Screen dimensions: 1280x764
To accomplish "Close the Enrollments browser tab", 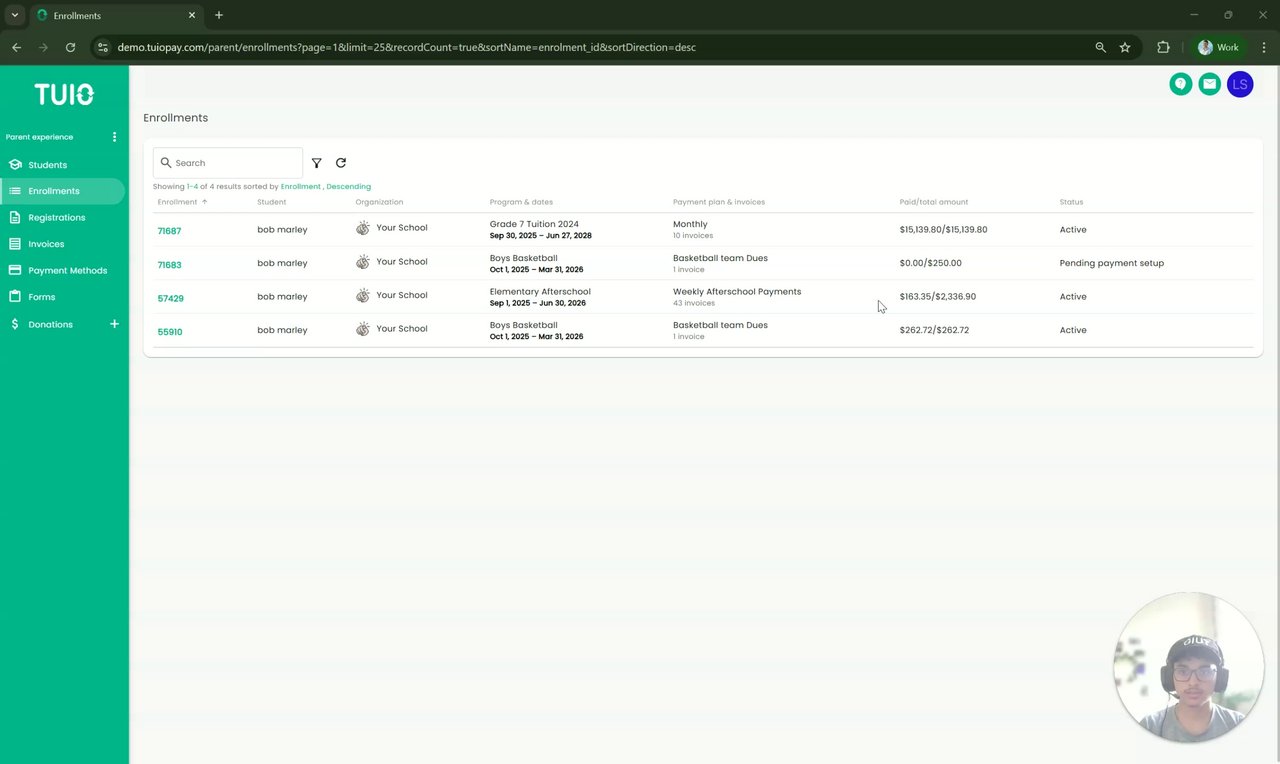I will tap(192, 15).
